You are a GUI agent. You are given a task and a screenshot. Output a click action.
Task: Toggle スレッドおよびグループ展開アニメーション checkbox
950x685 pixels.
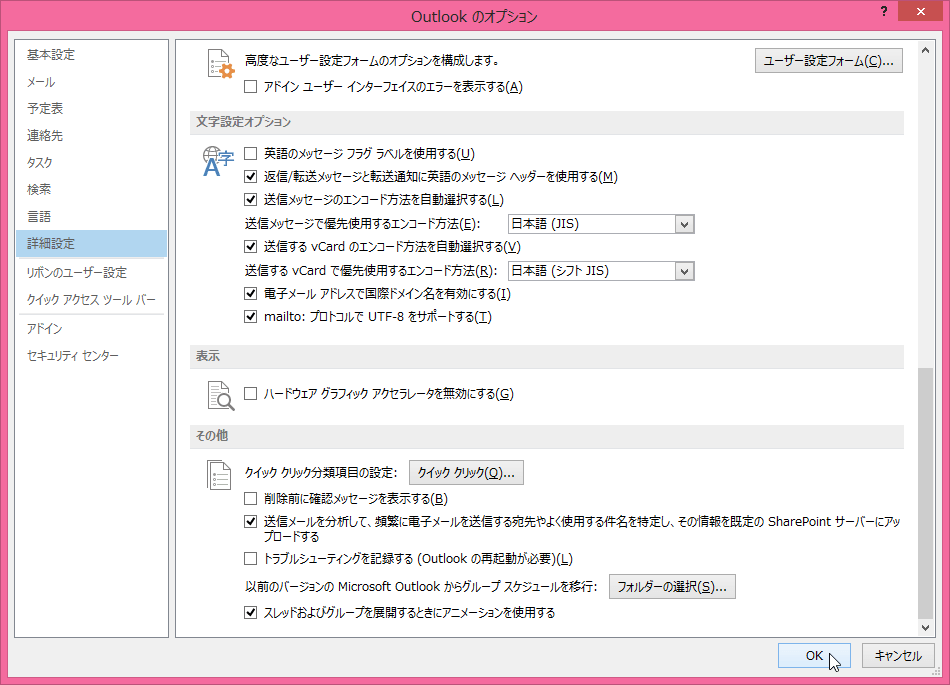250,613
